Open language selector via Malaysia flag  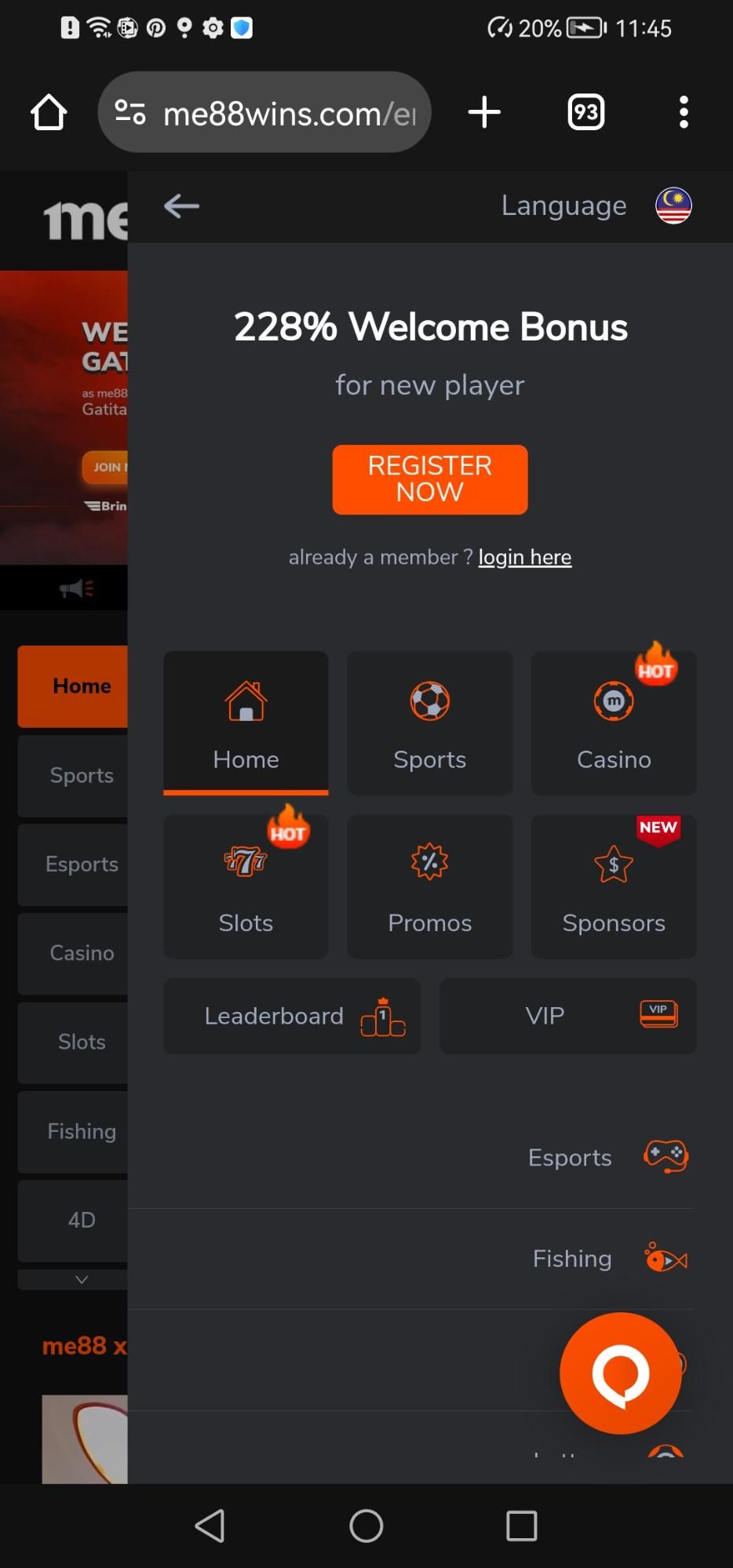(673, 206)
